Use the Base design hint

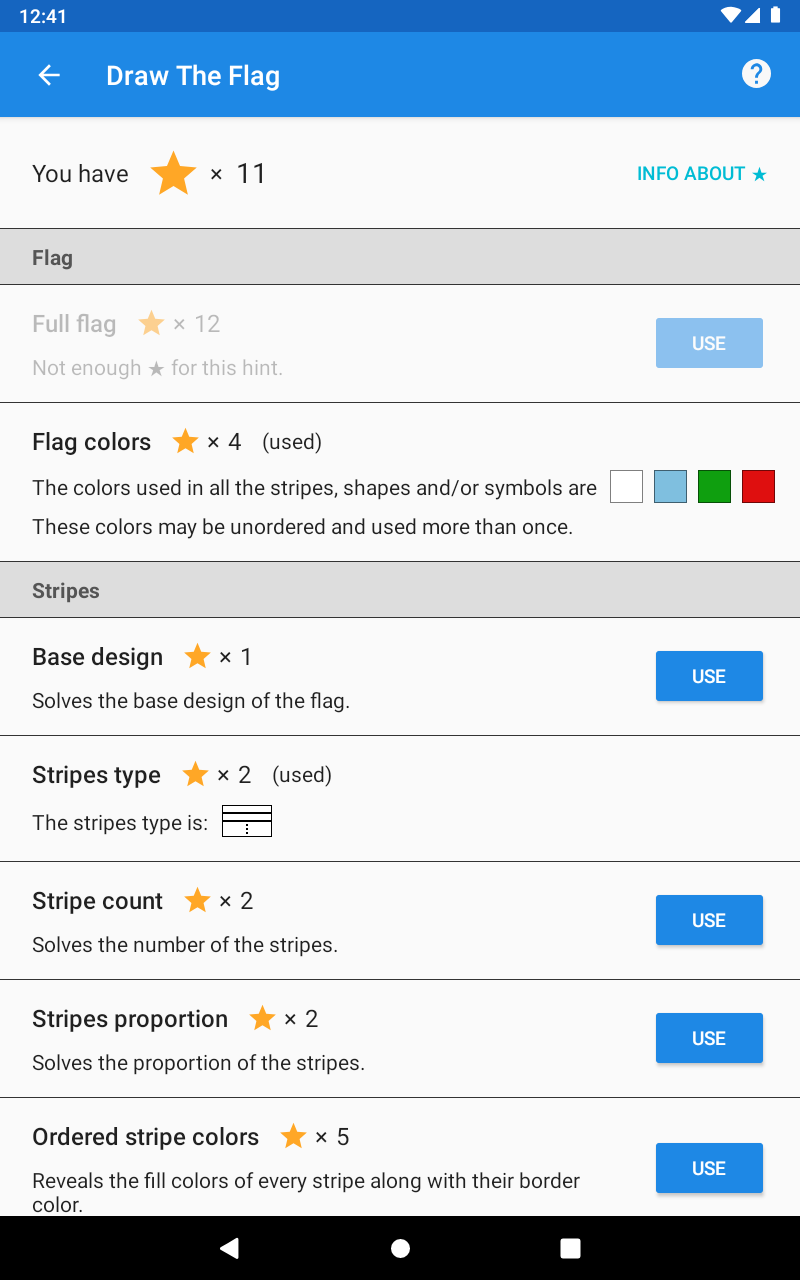point(709,676)
